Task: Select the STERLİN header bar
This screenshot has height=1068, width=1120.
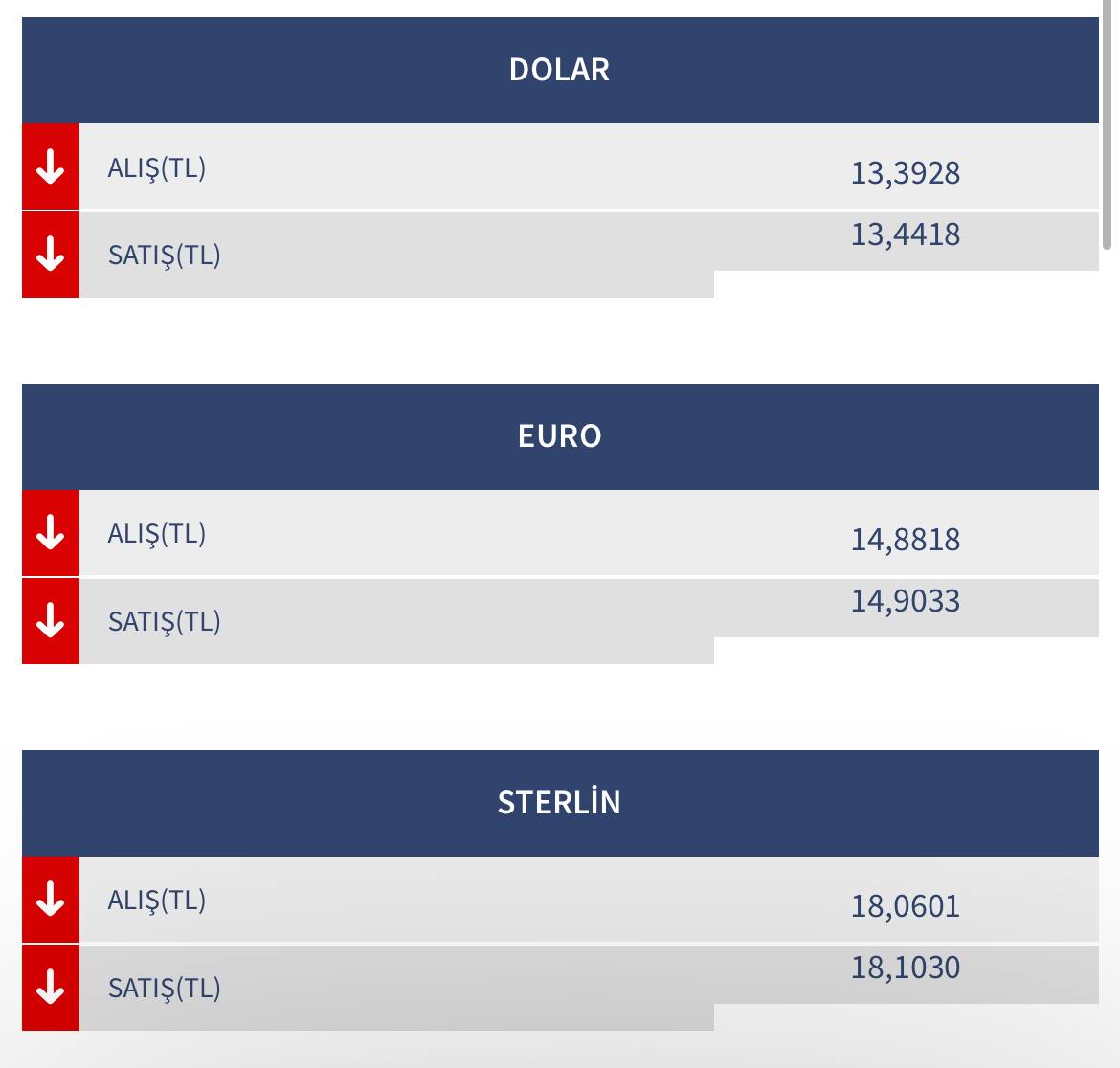Action: (560, 803)
